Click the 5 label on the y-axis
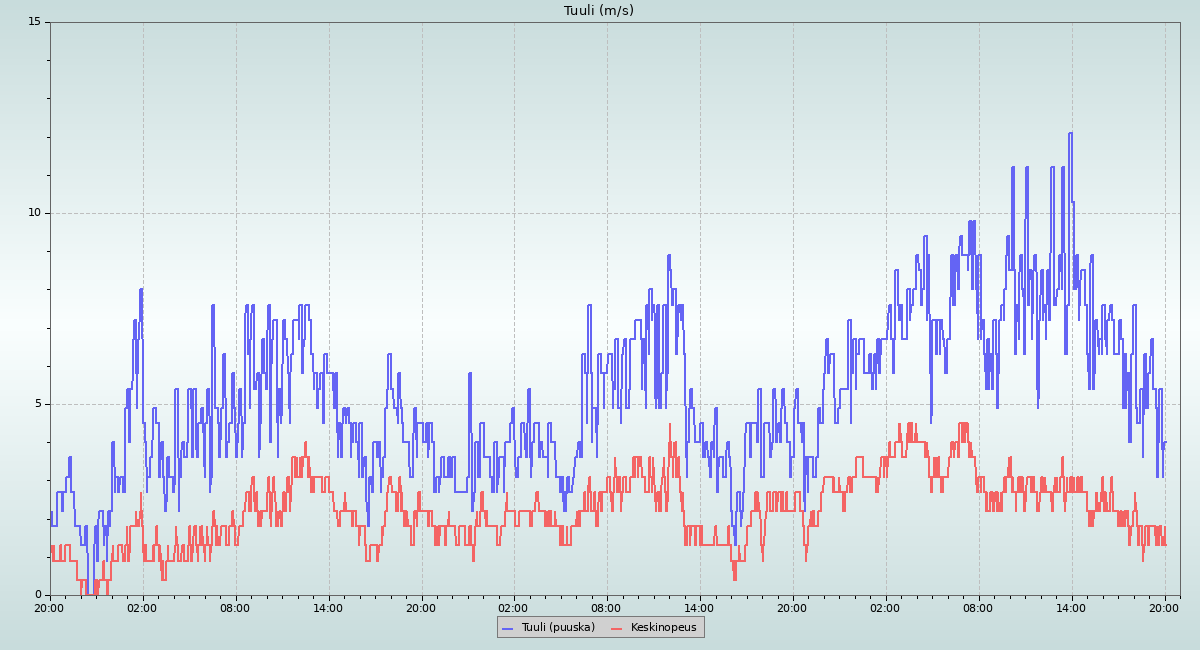 point(37,404)
